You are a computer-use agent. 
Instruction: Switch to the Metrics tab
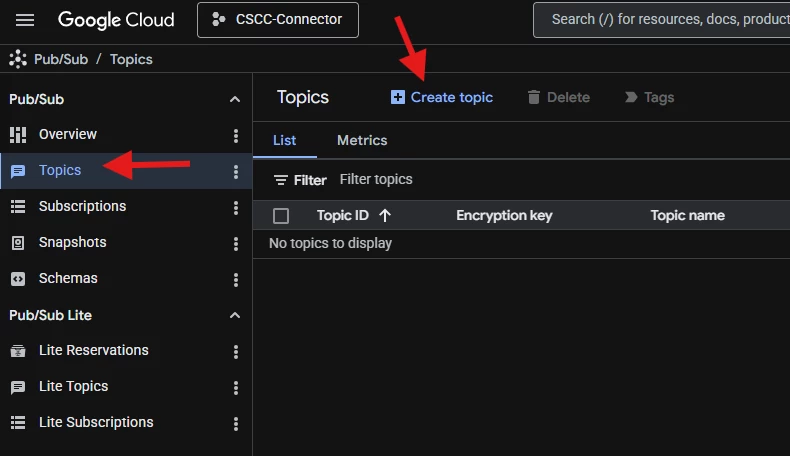click(362, 141)
